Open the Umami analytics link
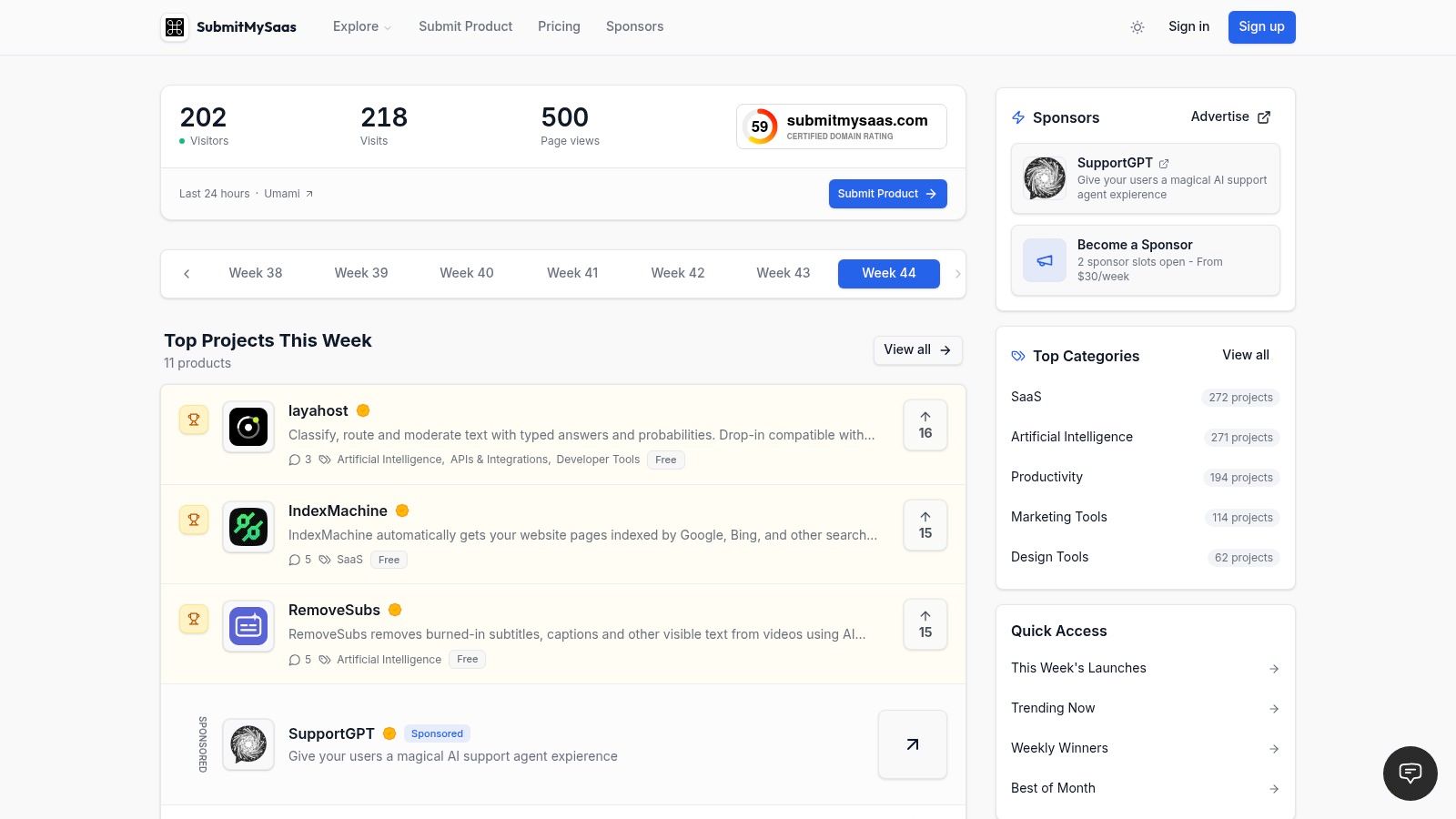This screenshot has width=1456, height=819. click(x=288, y=194)
